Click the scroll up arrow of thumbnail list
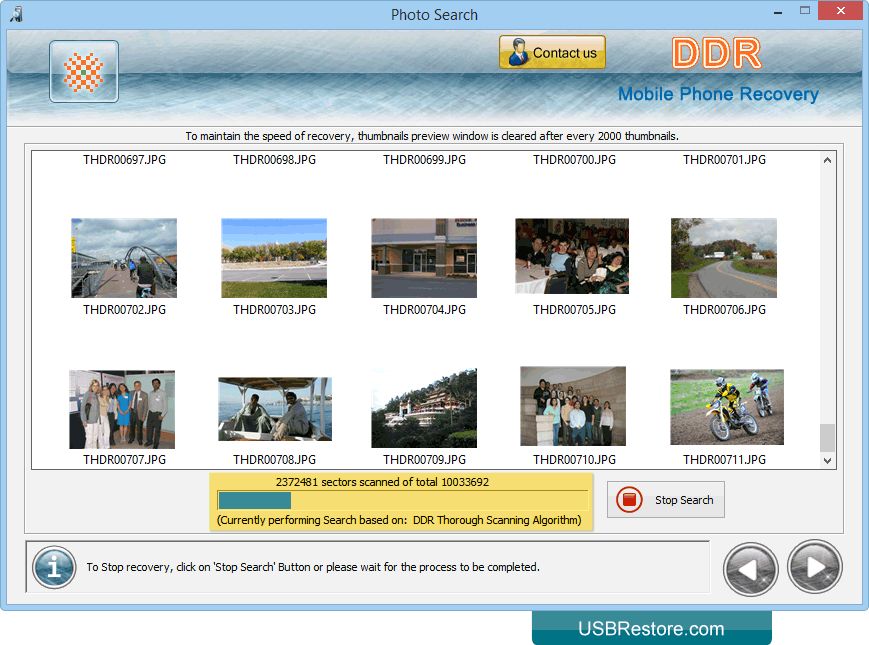Screen dimensions: 869x645 pos(827,160)
